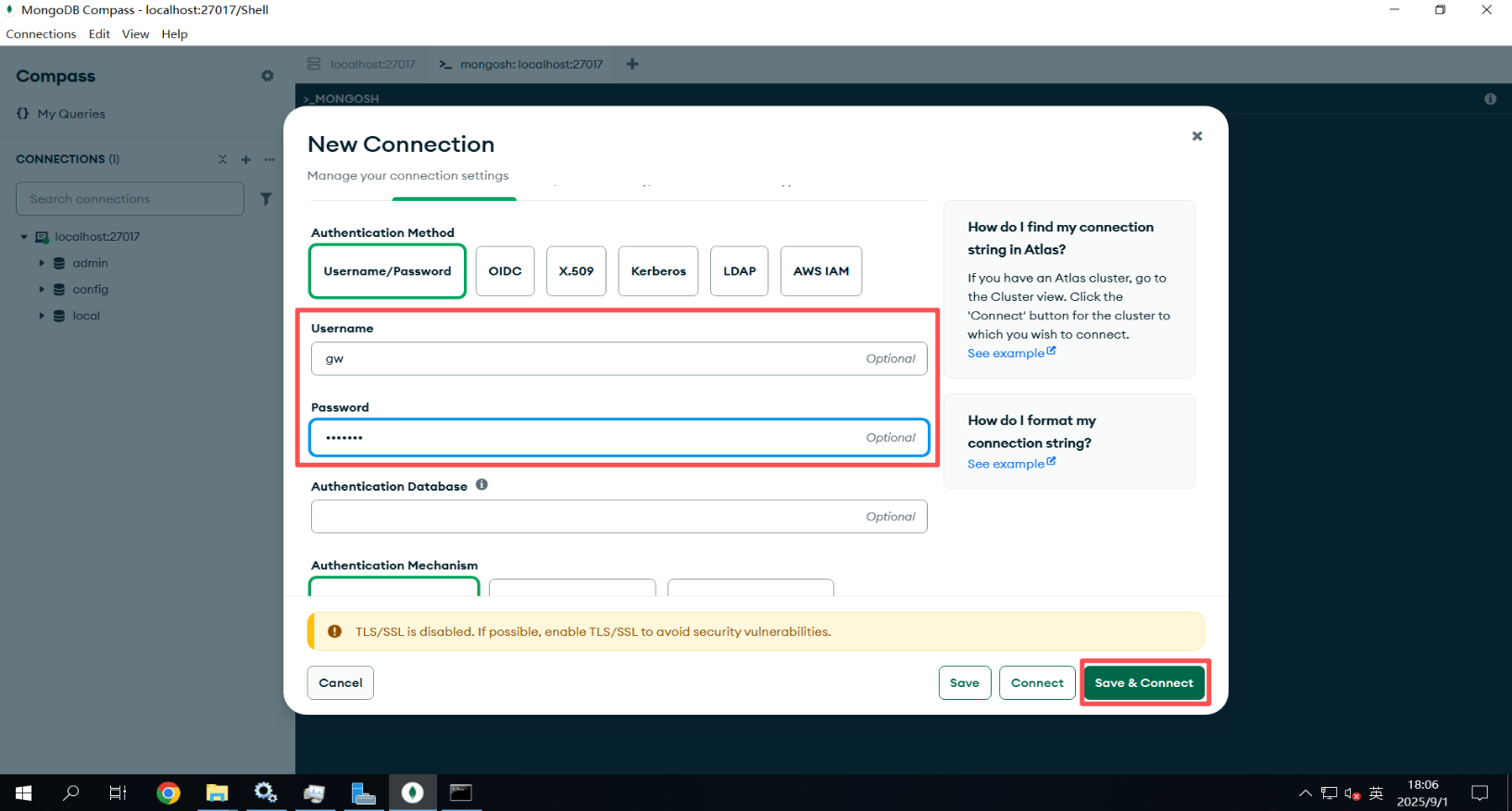
Task: Focus the Password input field
Action: (x=619, y=438)
